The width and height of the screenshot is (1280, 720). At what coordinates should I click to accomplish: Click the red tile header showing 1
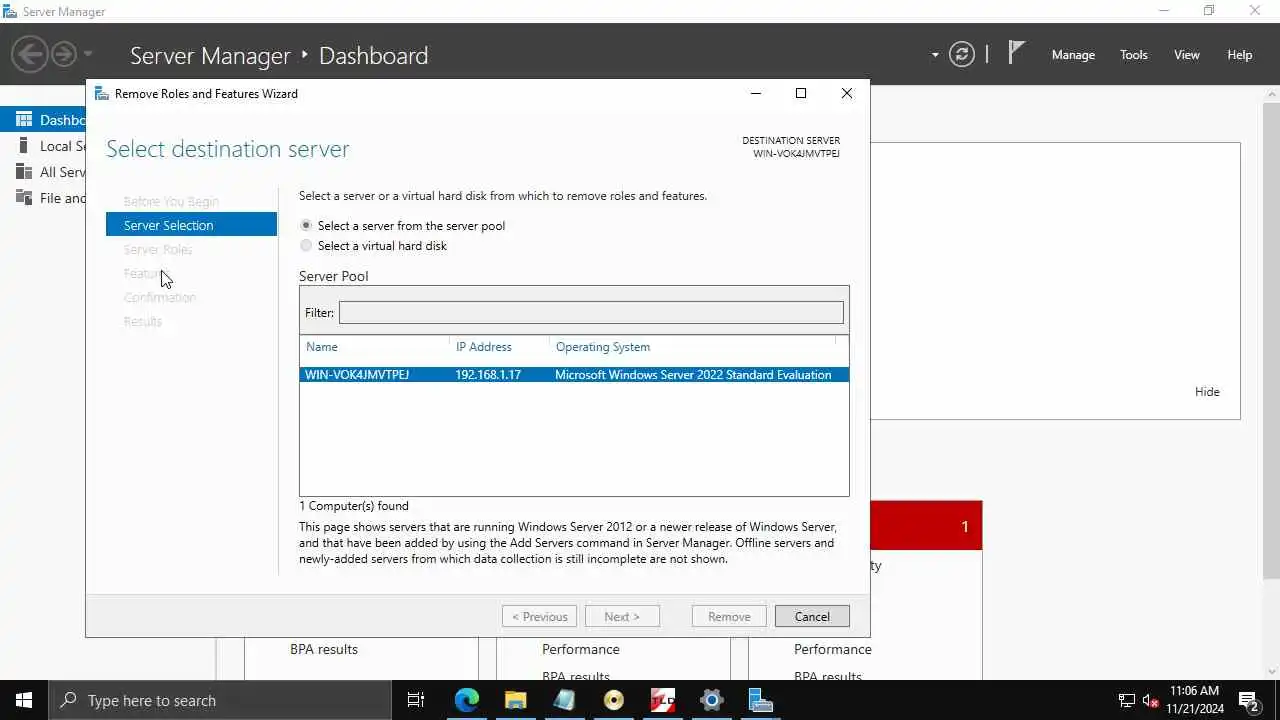926,526
